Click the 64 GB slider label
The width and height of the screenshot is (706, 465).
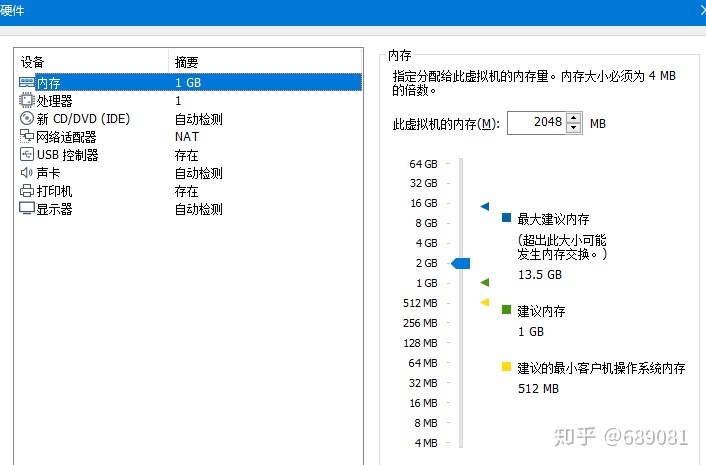pyautogui.click(x=423, y=164)
